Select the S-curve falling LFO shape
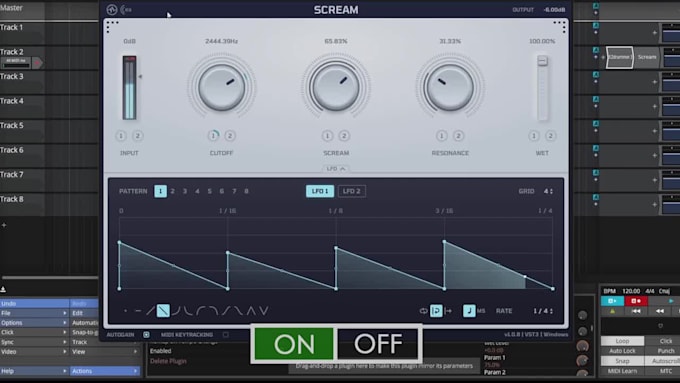This screenshot has width=680, height=383. point(239,311)
